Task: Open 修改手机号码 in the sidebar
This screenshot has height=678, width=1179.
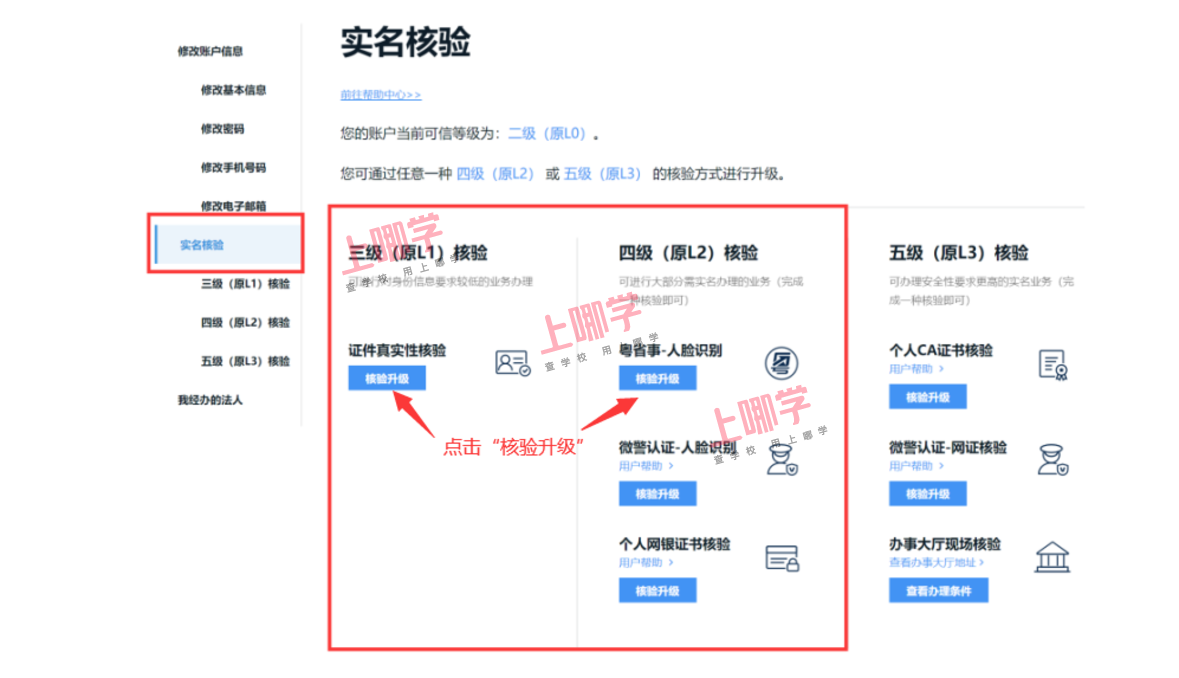Action: (x=233, y=168)
